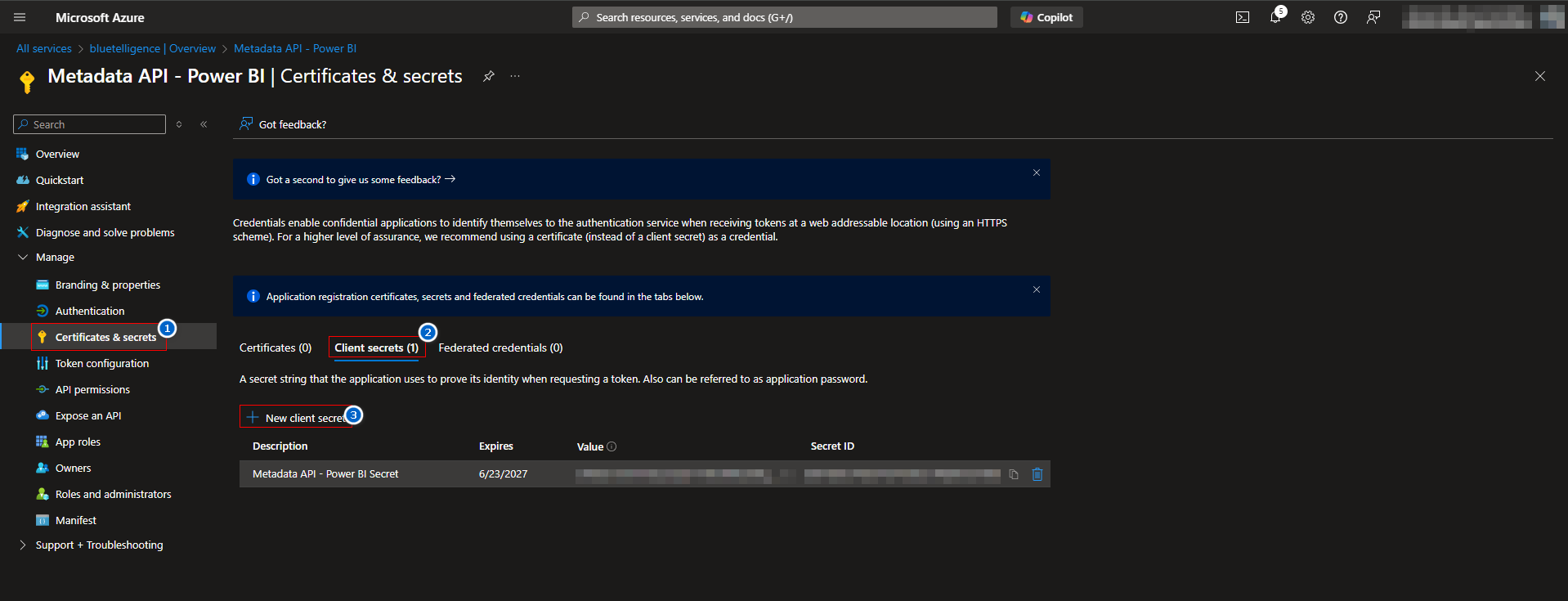This screenshot has height=601, width=1568.
Task: Open the hamburger portal menu
Action: pos(20,17)
